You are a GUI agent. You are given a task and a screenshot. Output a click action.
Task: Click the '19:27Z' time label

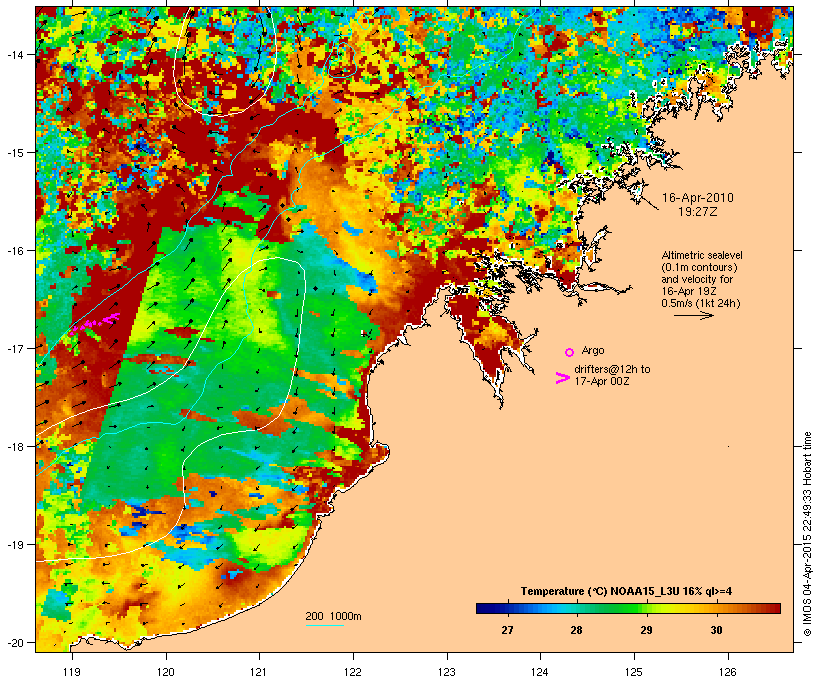(698, 212)
